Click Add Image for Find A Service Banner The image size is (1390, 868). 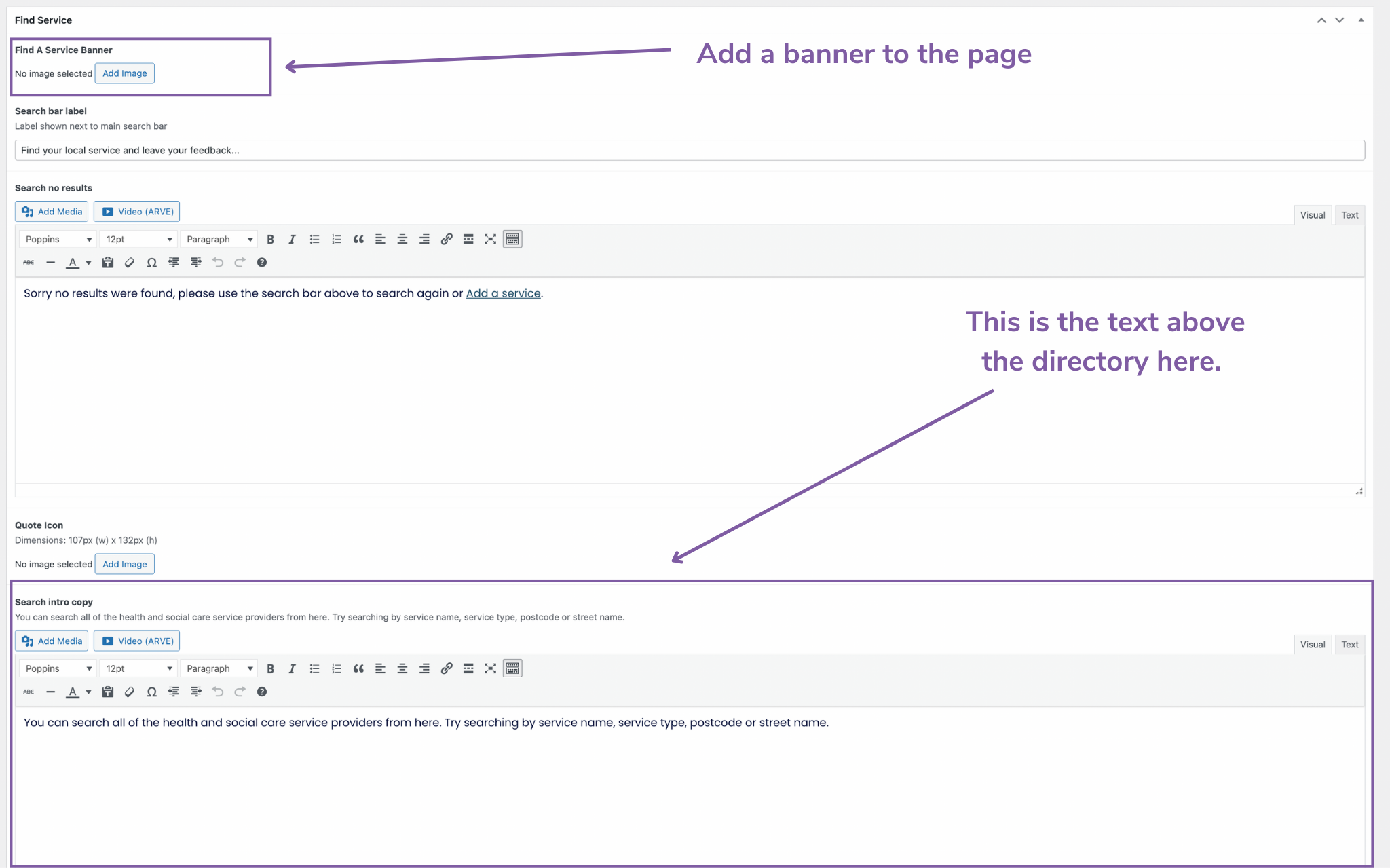coord(124,73)
